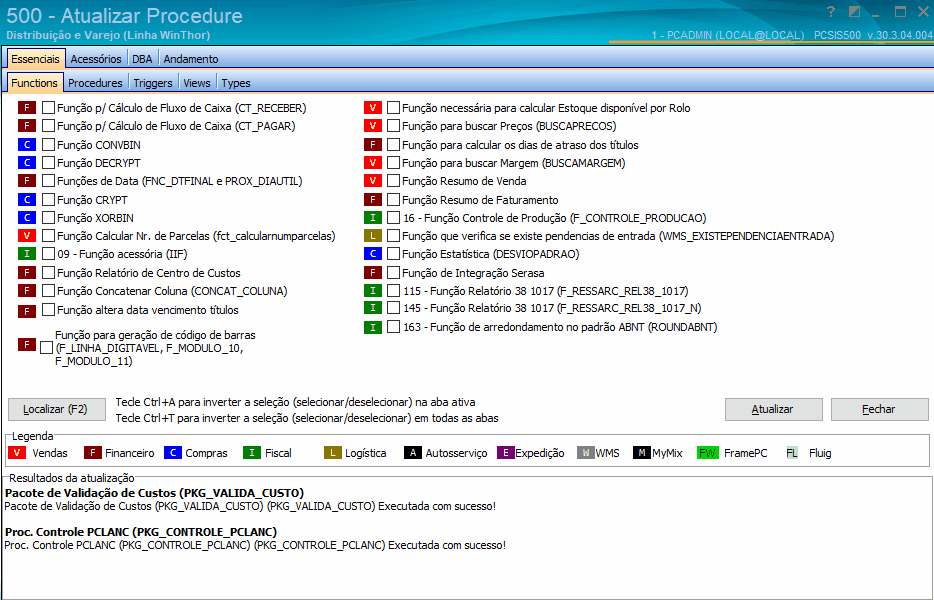
Task: Click the Vendas V legend icon
Action: pos(17,453)
